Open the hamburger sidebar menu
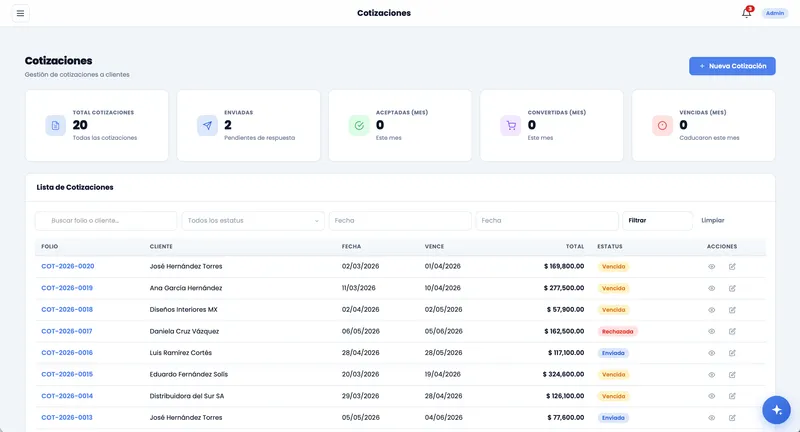The height and width of the screenshot is (432, 800). point(20,13)
